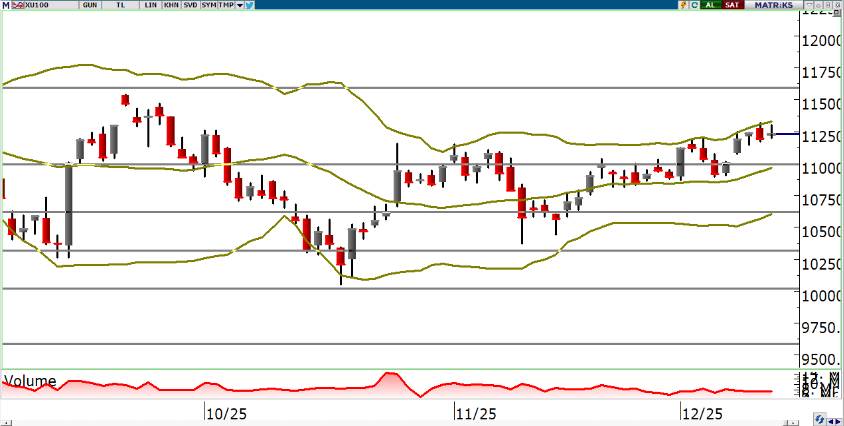Image resolution: width=844 pixels, height=426 pixels.
Task: Toggle the LIN scale option
Action: point(151,5)
